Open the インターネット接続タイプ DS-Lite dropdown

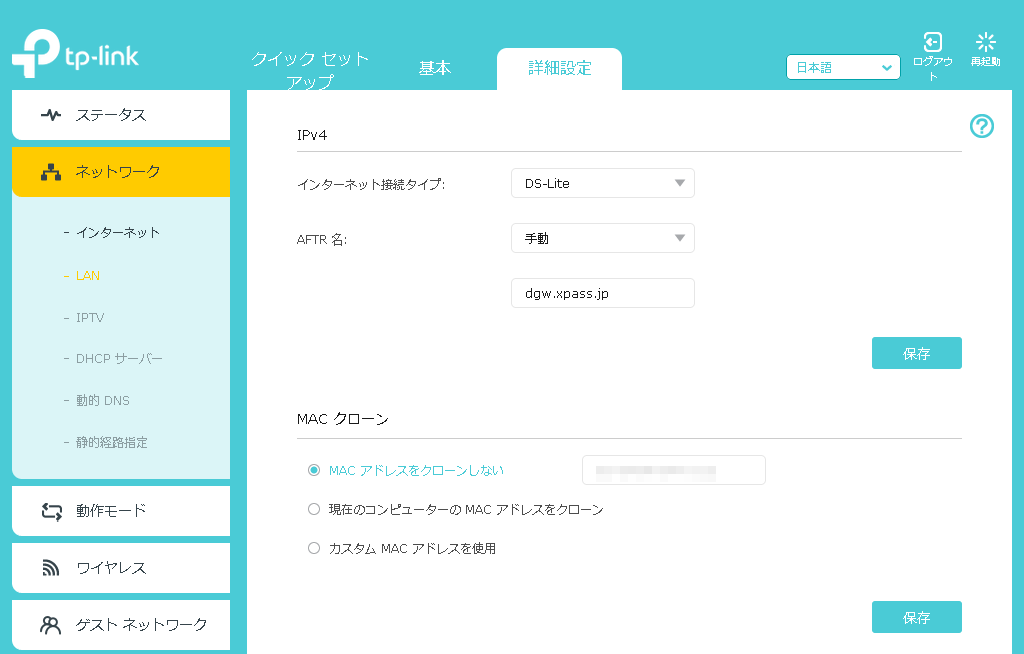(602, 183)
